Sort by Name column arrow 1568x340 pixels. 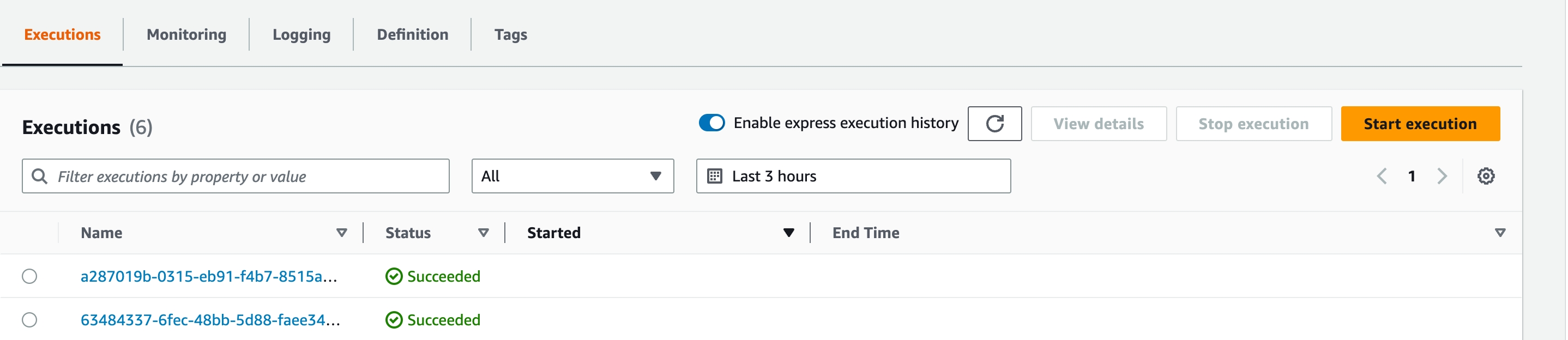pos(341,233)
